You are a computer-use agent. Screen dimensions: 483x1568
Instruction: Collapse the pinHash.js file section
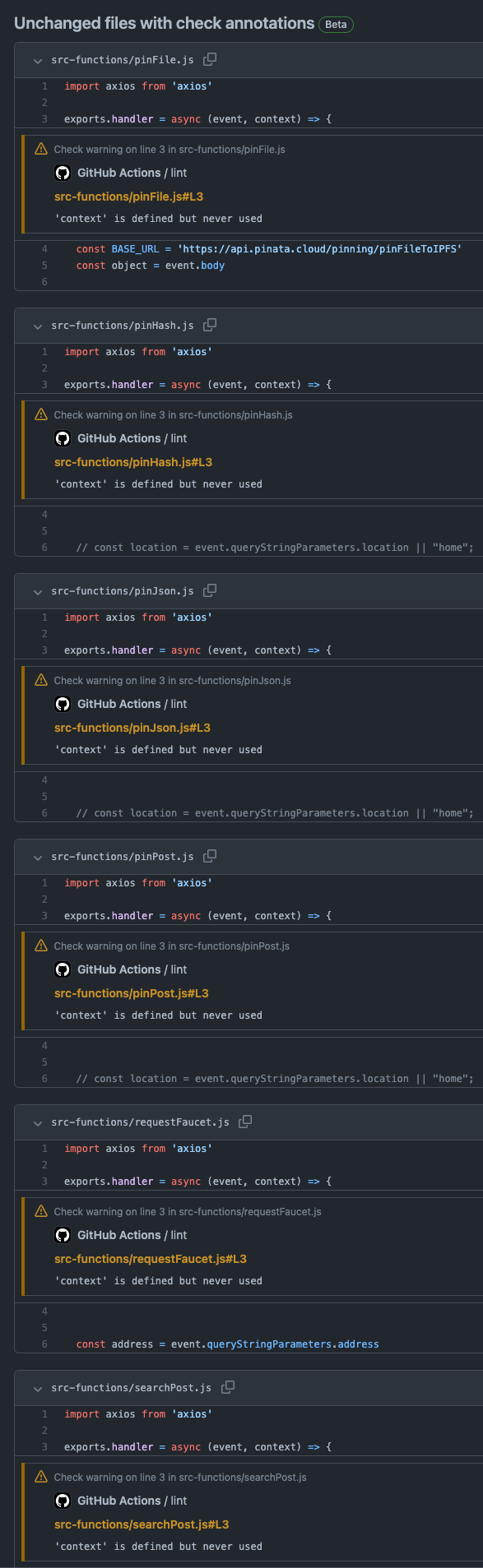(38, 326)
